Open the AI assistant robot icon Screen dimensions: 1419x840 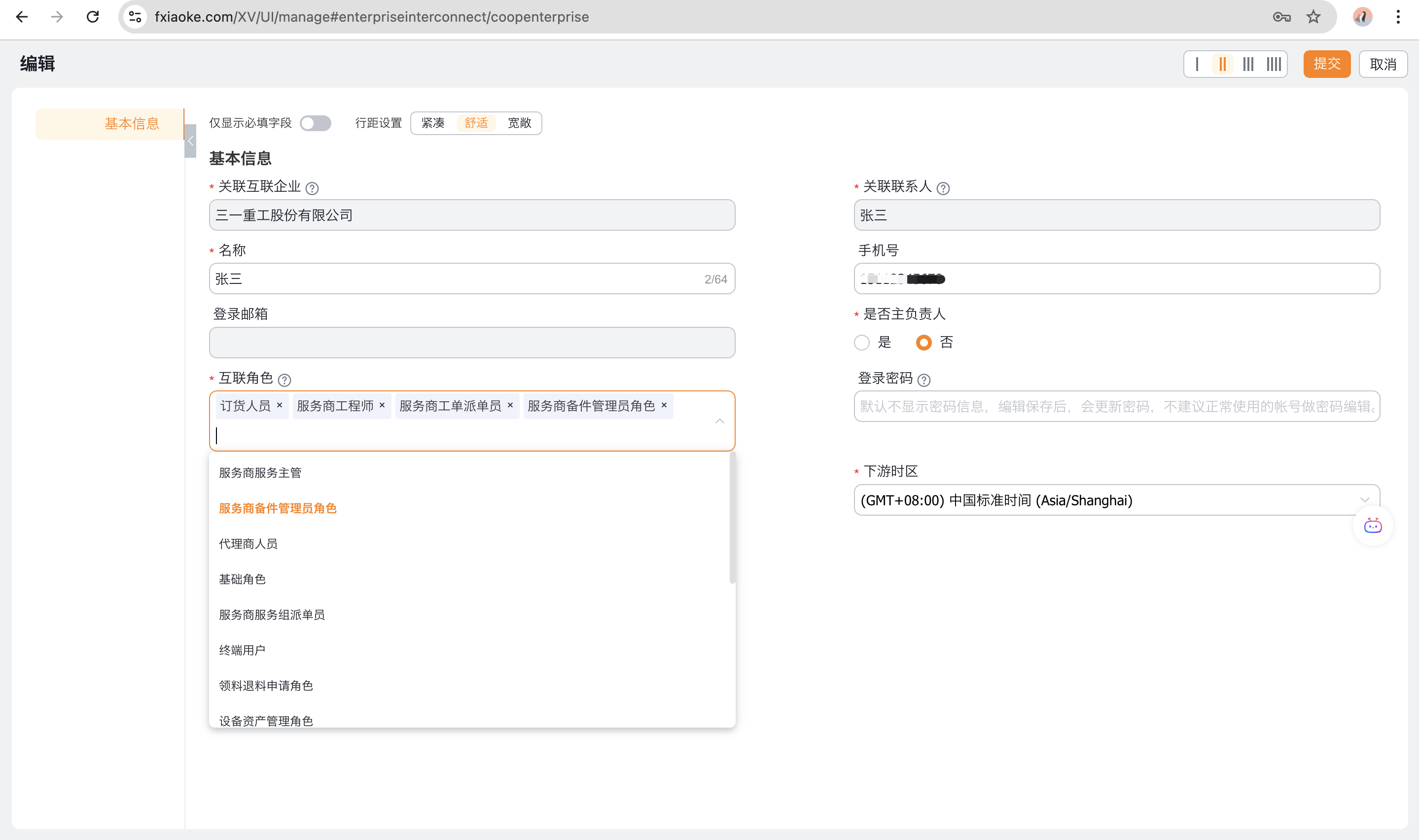(1372, 526)
